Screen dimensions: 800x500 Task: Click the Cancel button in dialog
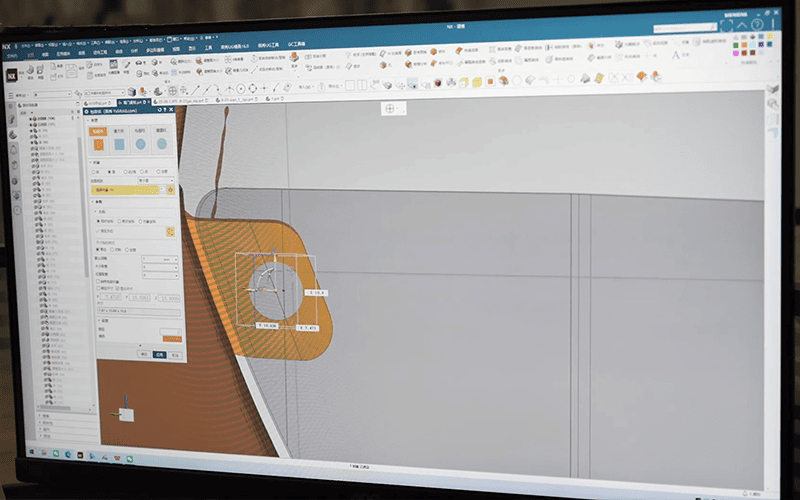175,355
